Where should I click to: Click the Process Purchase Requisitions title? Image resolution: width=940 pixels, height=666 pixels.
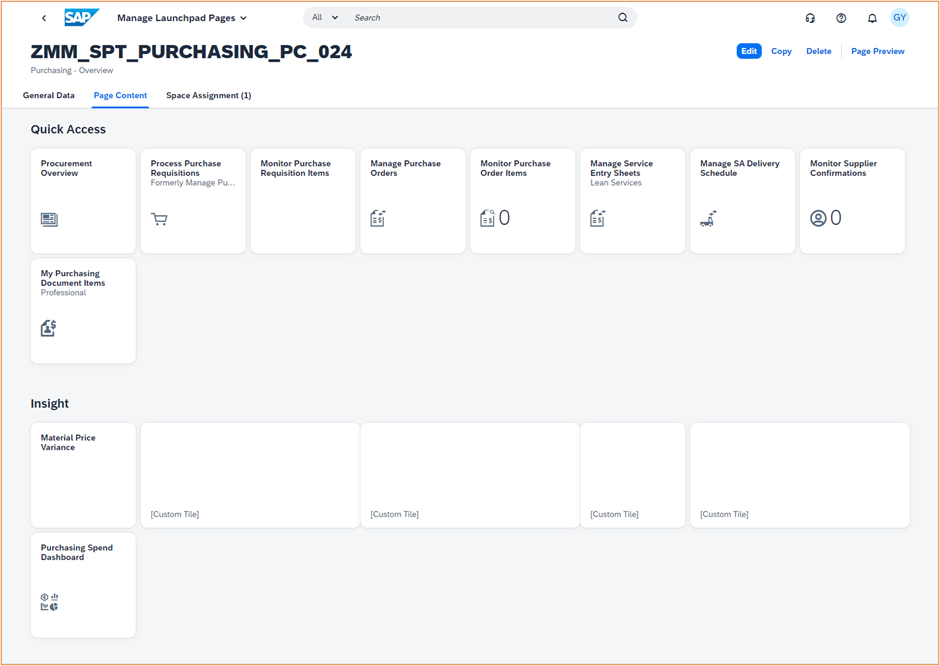(x=186, y=168)
